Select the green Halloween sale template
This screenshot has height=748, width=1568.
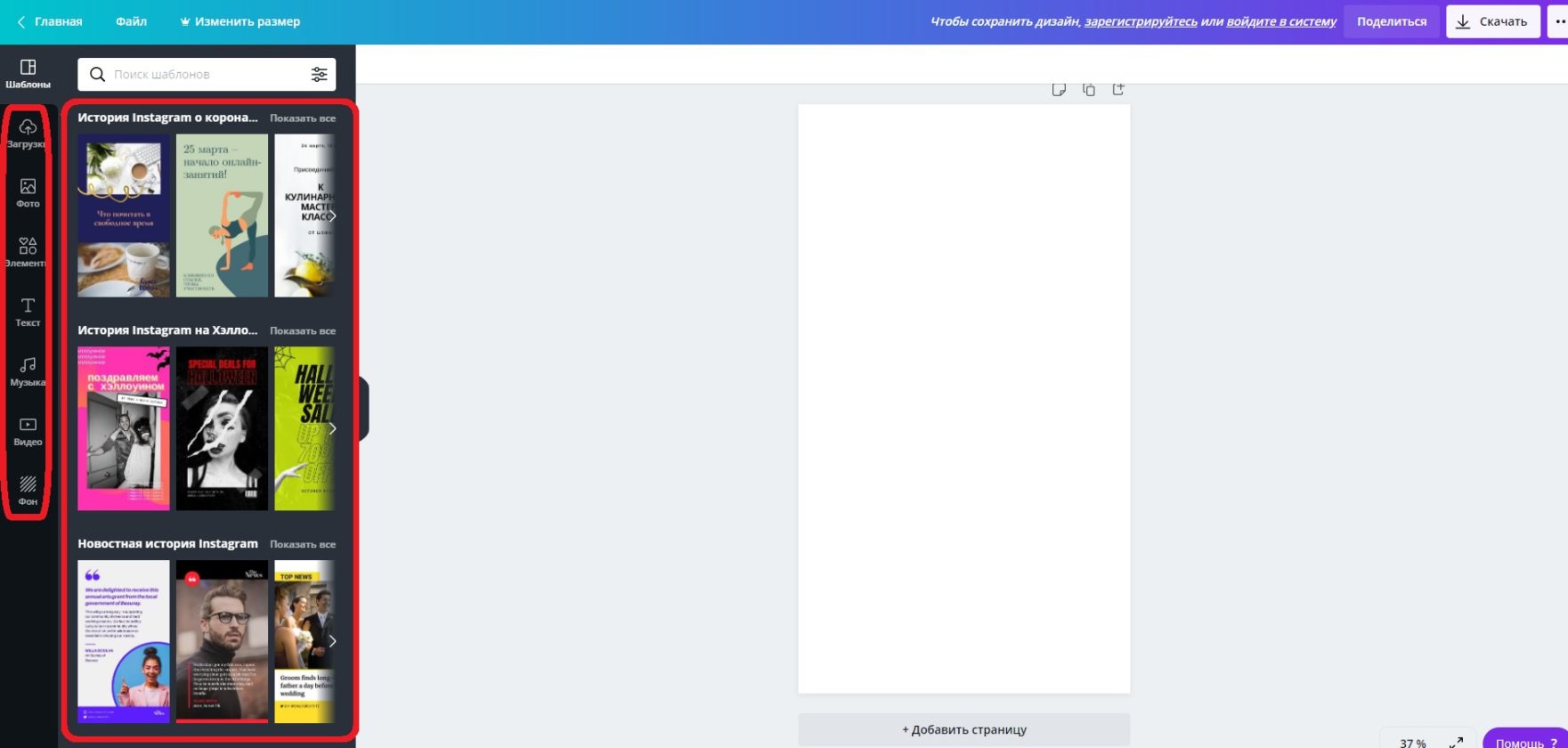305,428
